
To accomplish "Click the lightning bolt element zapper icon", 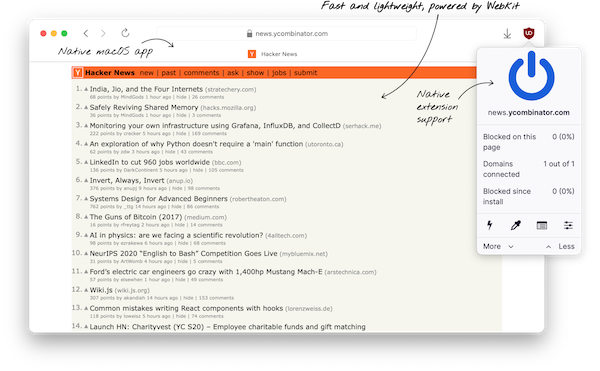I will tap(489, 225).
